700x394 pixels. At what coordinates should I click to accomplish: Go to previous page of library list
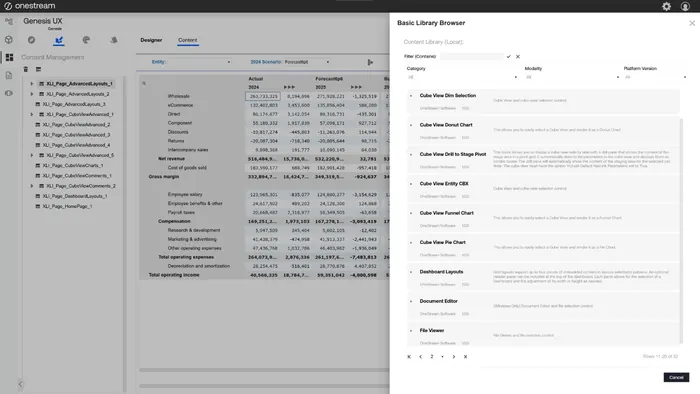point(421,357)
